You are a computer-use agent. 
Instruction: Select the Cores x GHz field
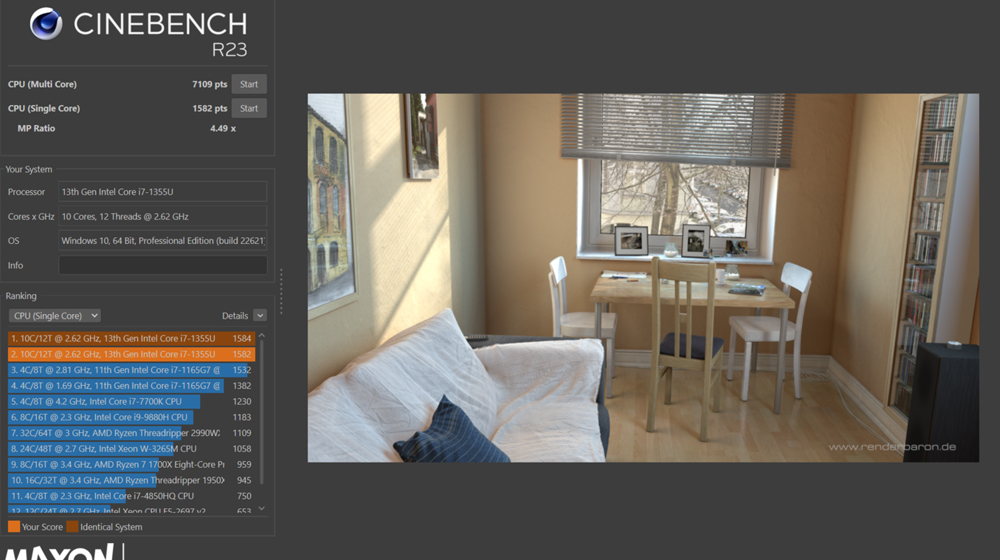(163, 217)
